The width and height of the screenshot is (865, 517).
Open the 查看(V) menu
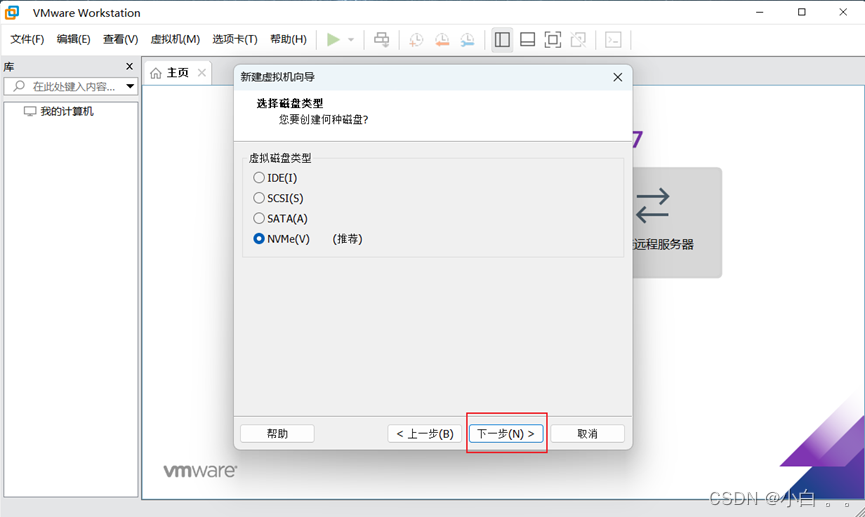pos(120,39)
